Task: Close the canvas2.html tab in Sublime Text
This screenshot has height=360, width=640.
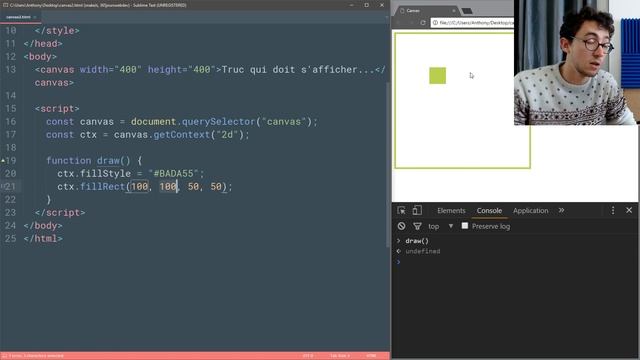Action: pos(35,17)
